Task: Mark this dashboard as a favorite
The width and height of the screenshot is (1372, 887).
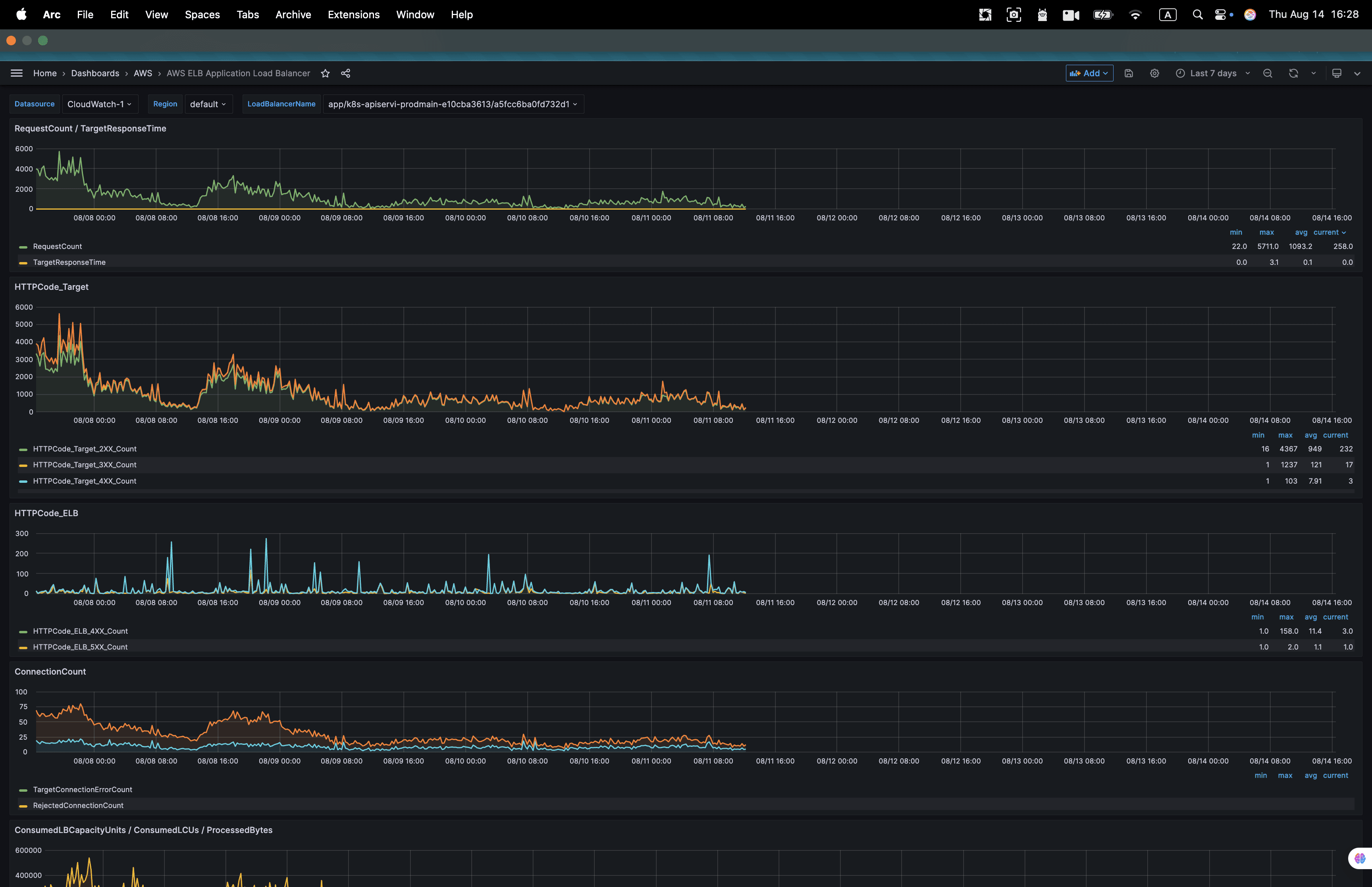Action: [x=325, y=73]
